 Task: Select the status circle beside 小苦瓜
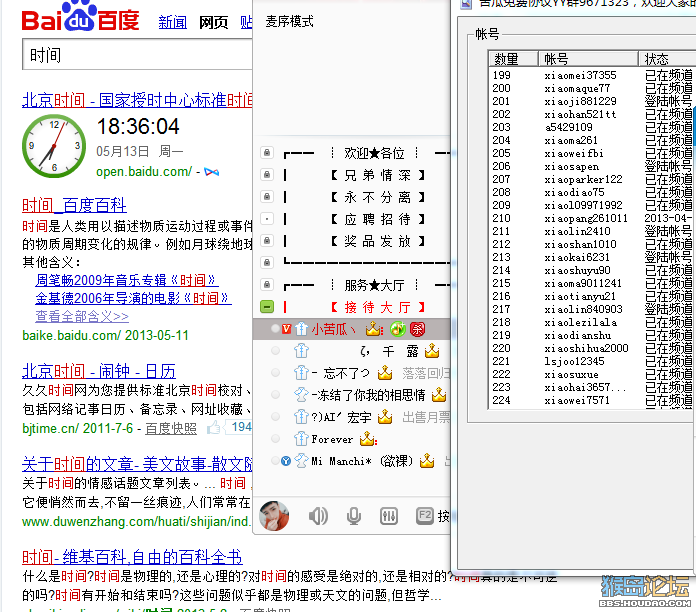(x=275, y=328)
